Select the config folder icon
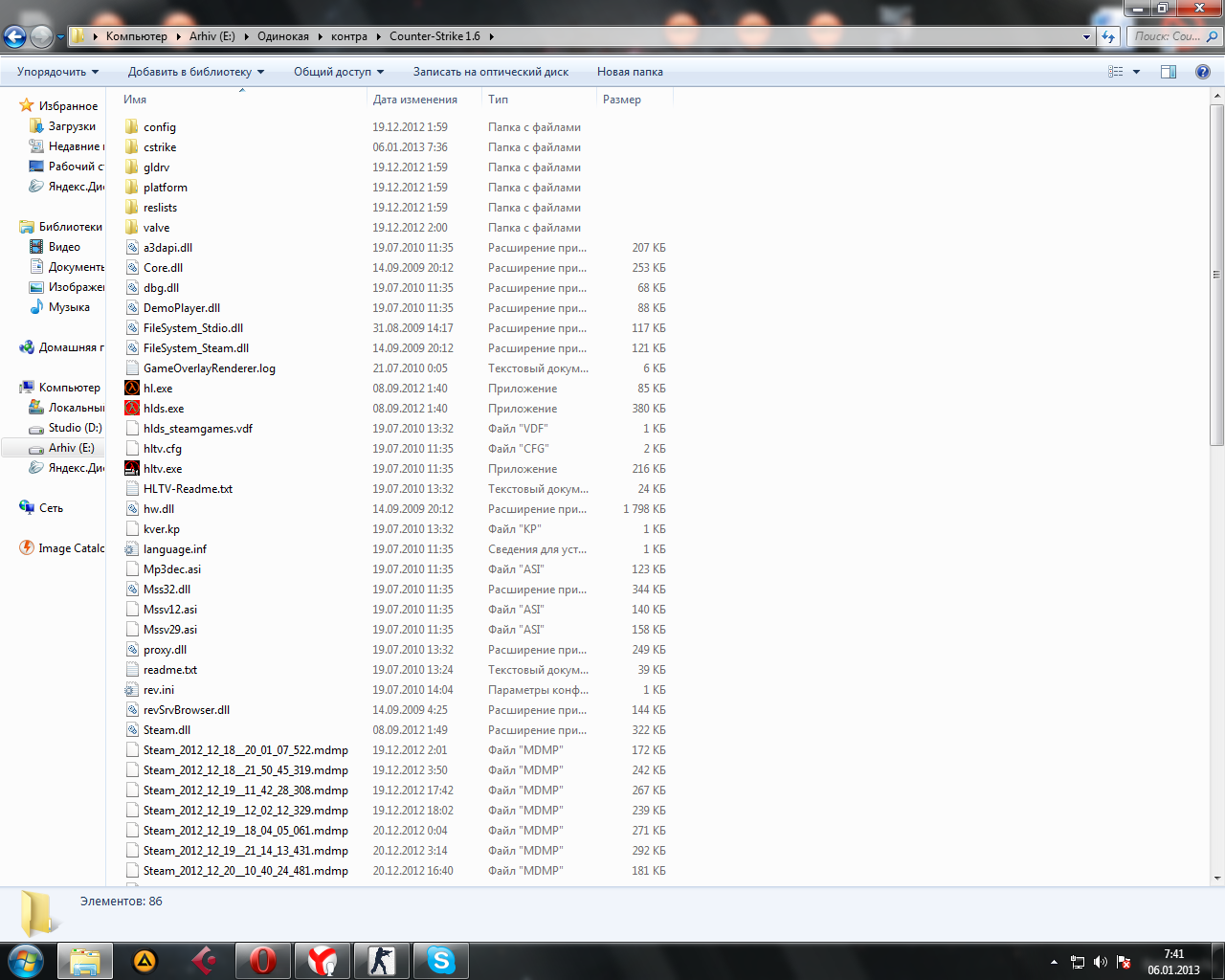 coord(132,127)
